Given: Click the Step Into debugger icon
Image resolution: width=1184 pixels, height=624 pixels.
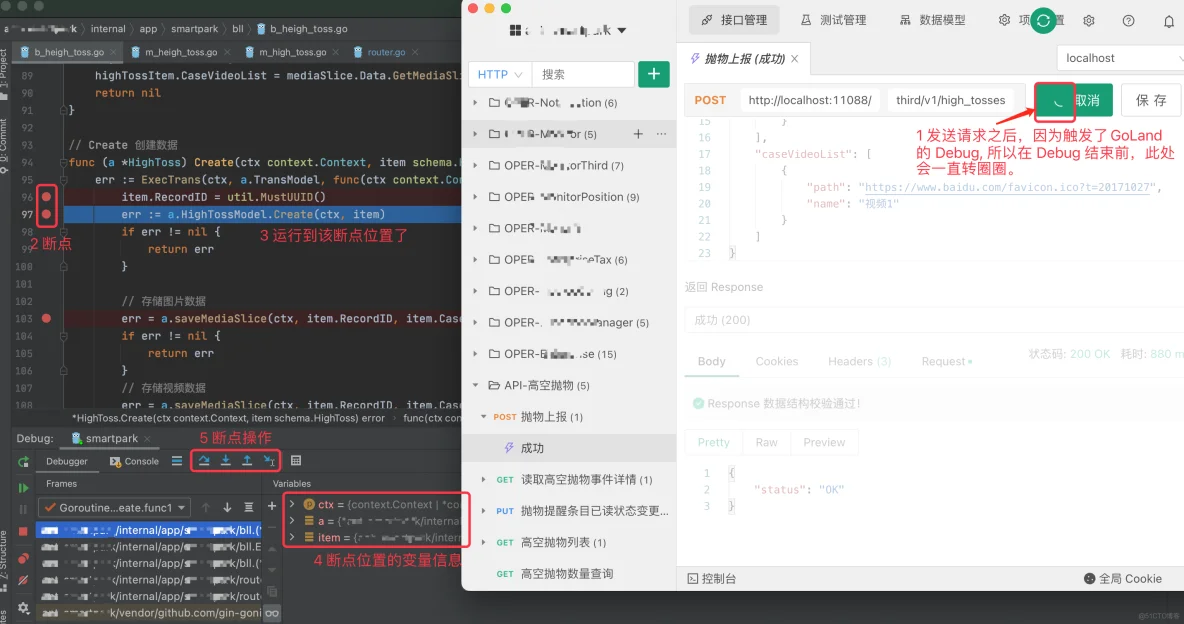Looking at the screenshot, I should (x=225, y=461).
